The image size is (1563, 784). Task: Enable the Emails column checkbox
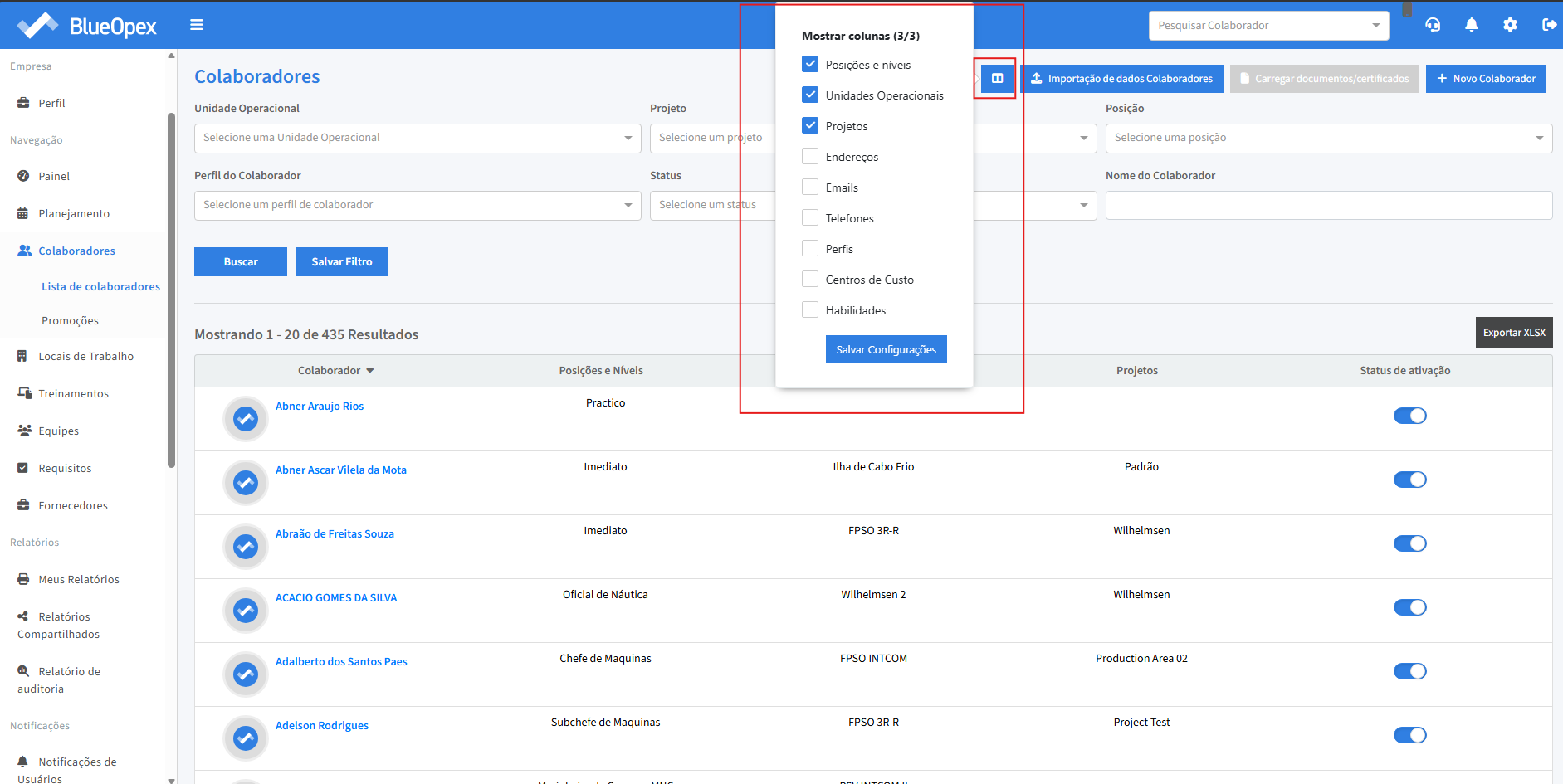(x=810, y=187)
